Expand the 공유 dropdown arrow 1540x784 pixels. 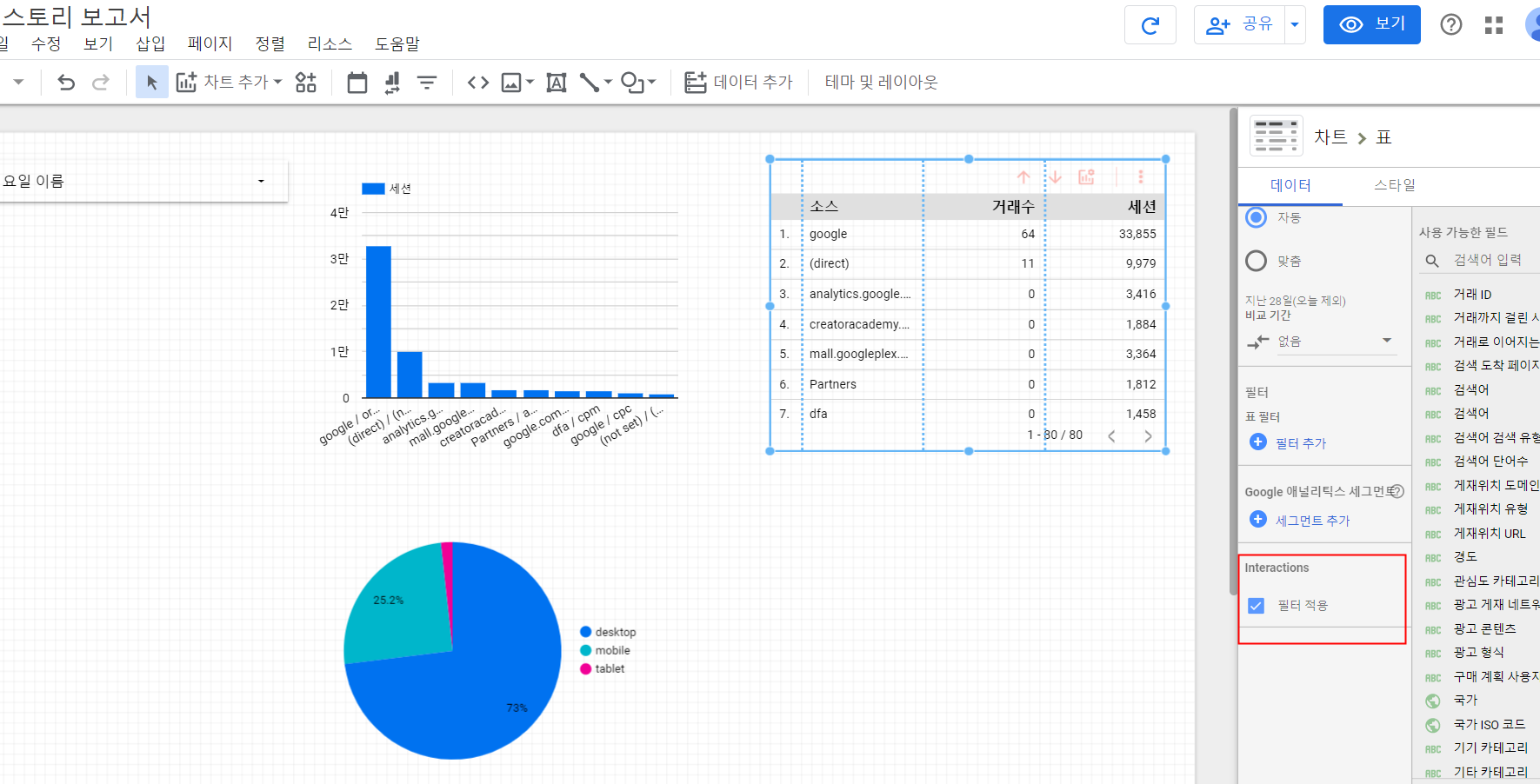(x=1295, y=25)
